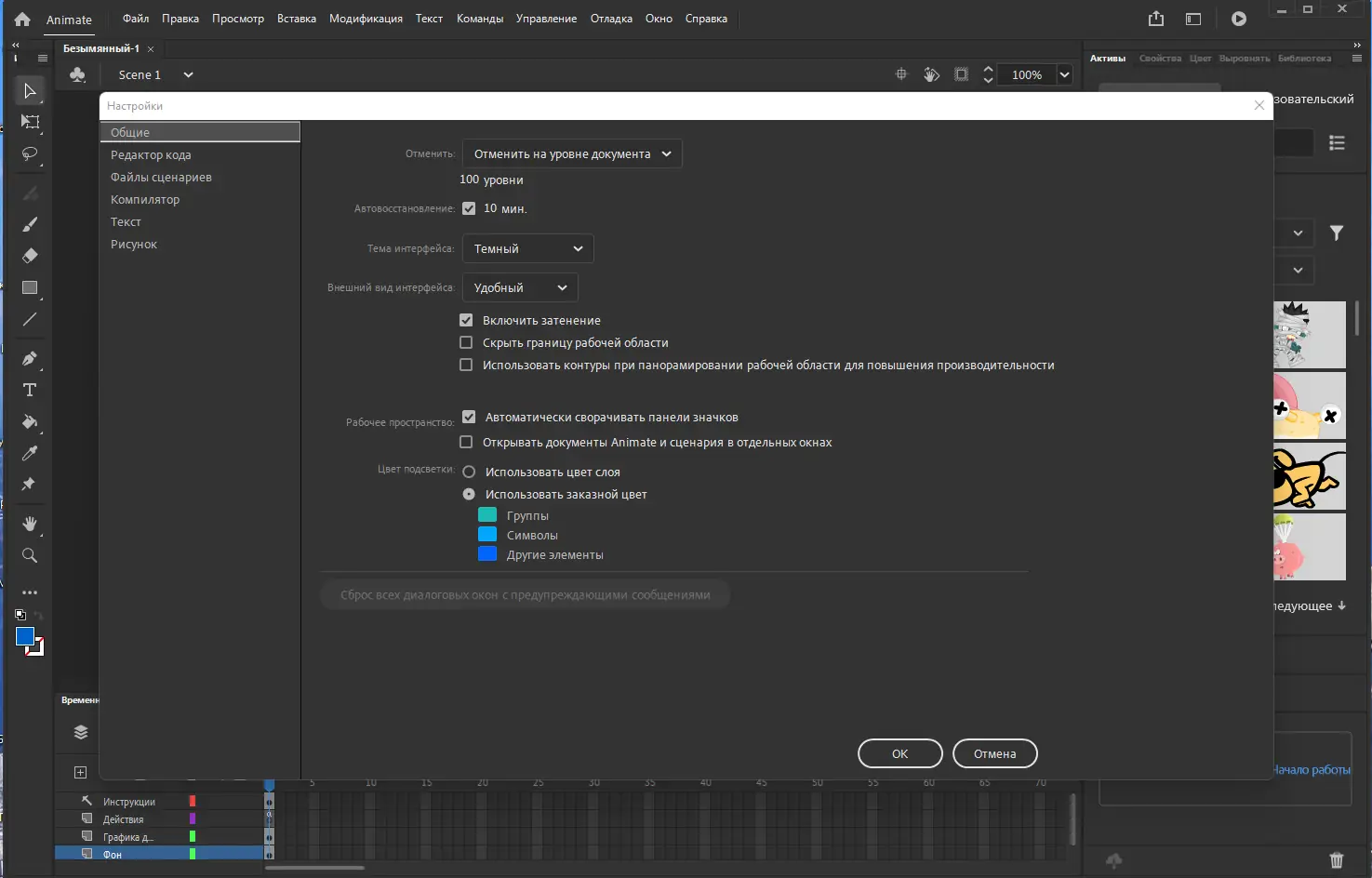The height and width of the screenshot is (878, 1372).
Task: Check Скрыть границу рабочей области
Action: click(466, 342)
